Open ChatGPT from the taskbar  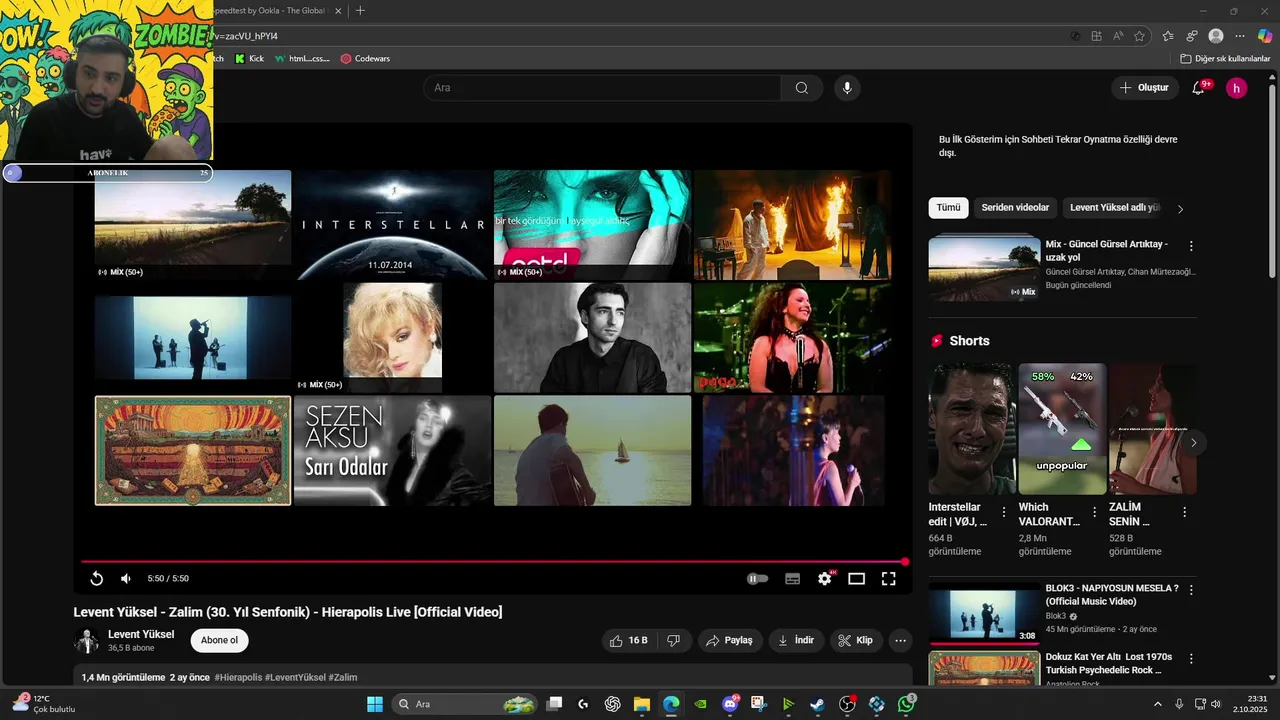point(613,704)
